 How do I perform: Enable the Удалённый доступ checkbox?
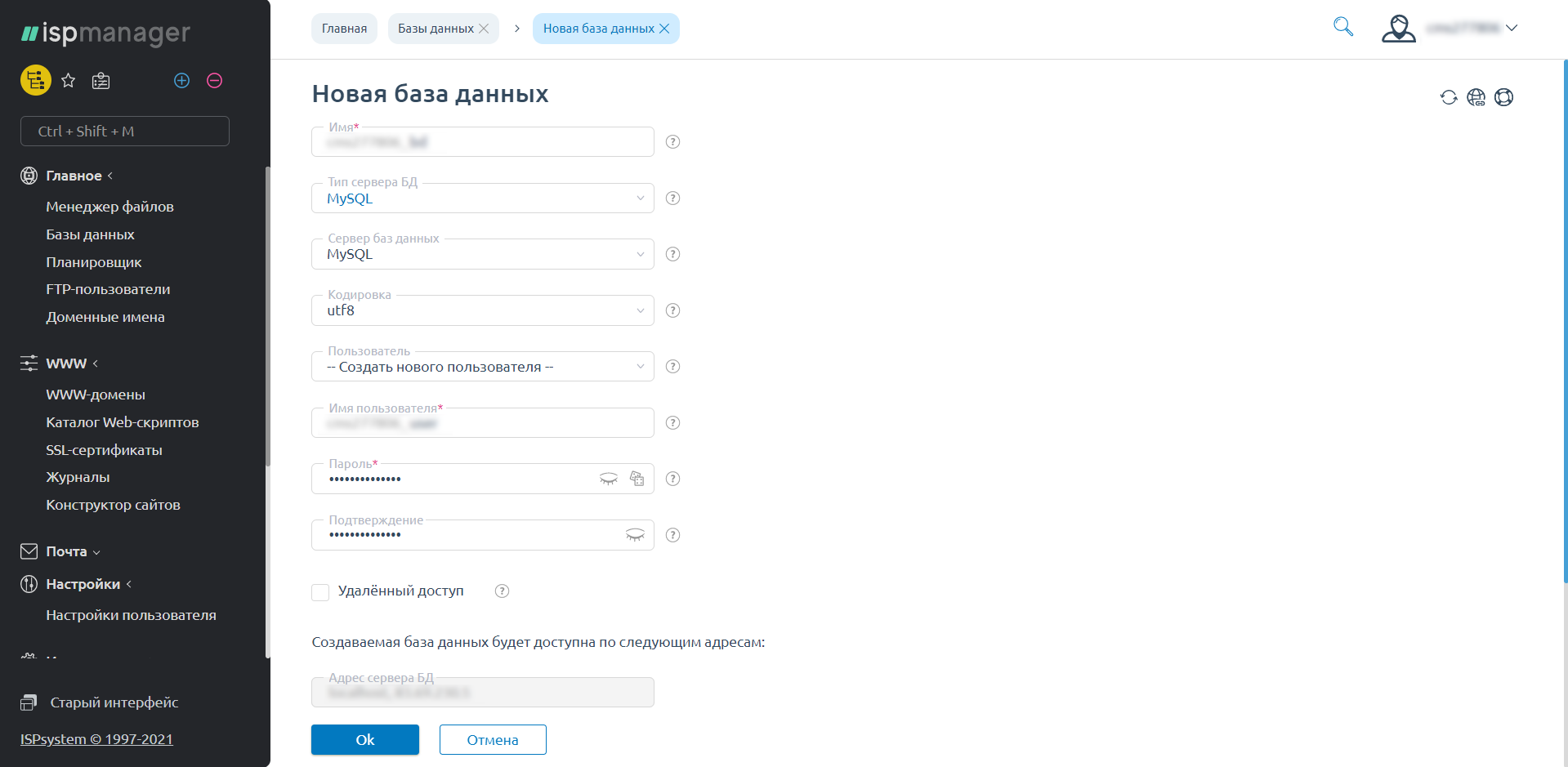click(x=320, y=591)
